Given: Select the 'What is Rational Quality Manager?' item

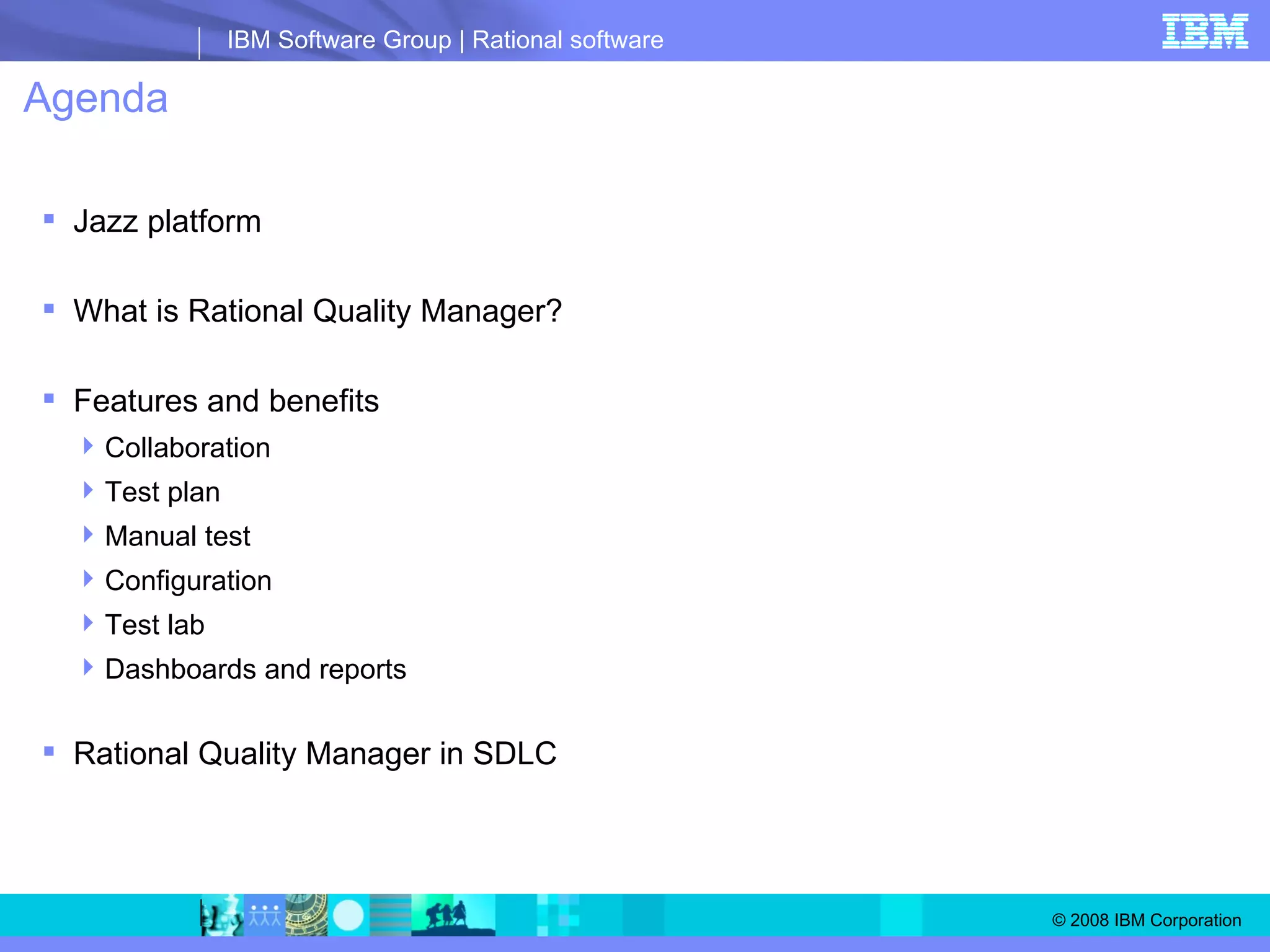Looking at the screenshot, I should pyautogui.click(x=317, y=311).
